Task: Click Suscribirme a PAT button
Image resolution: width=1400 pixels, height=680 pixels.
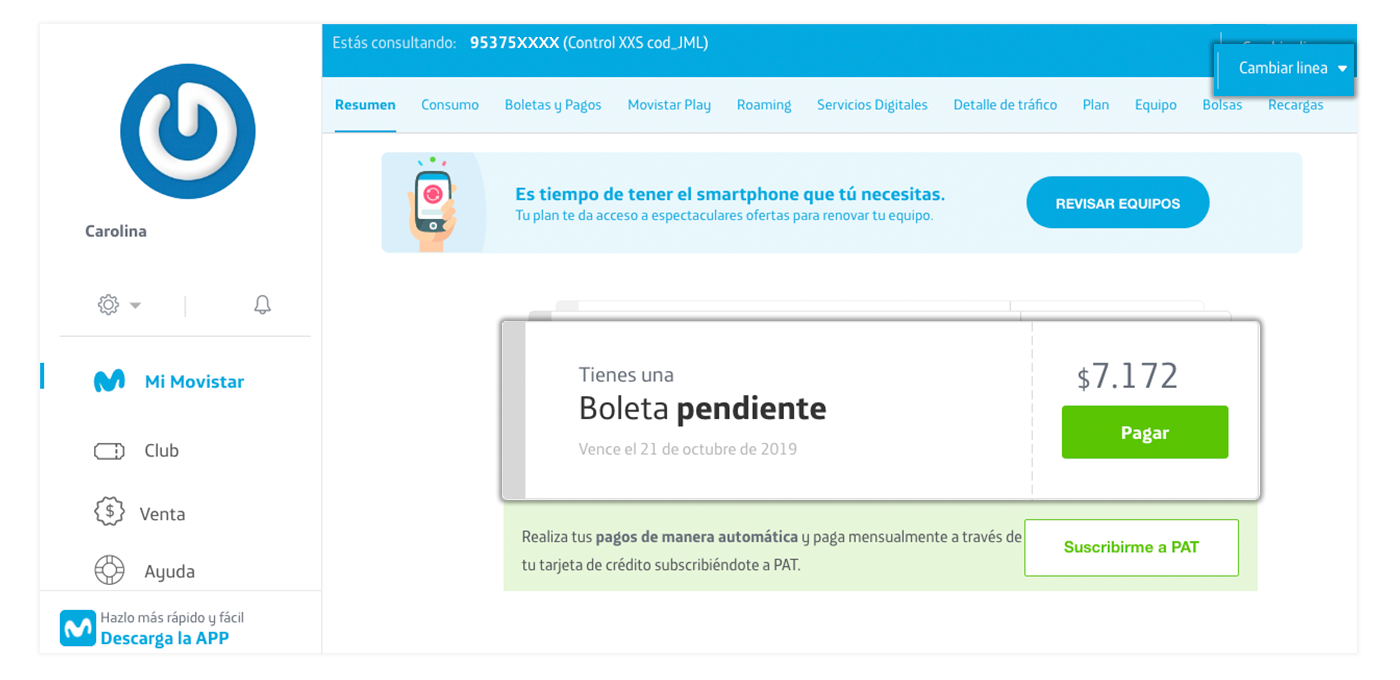Action: [1131, 547]
